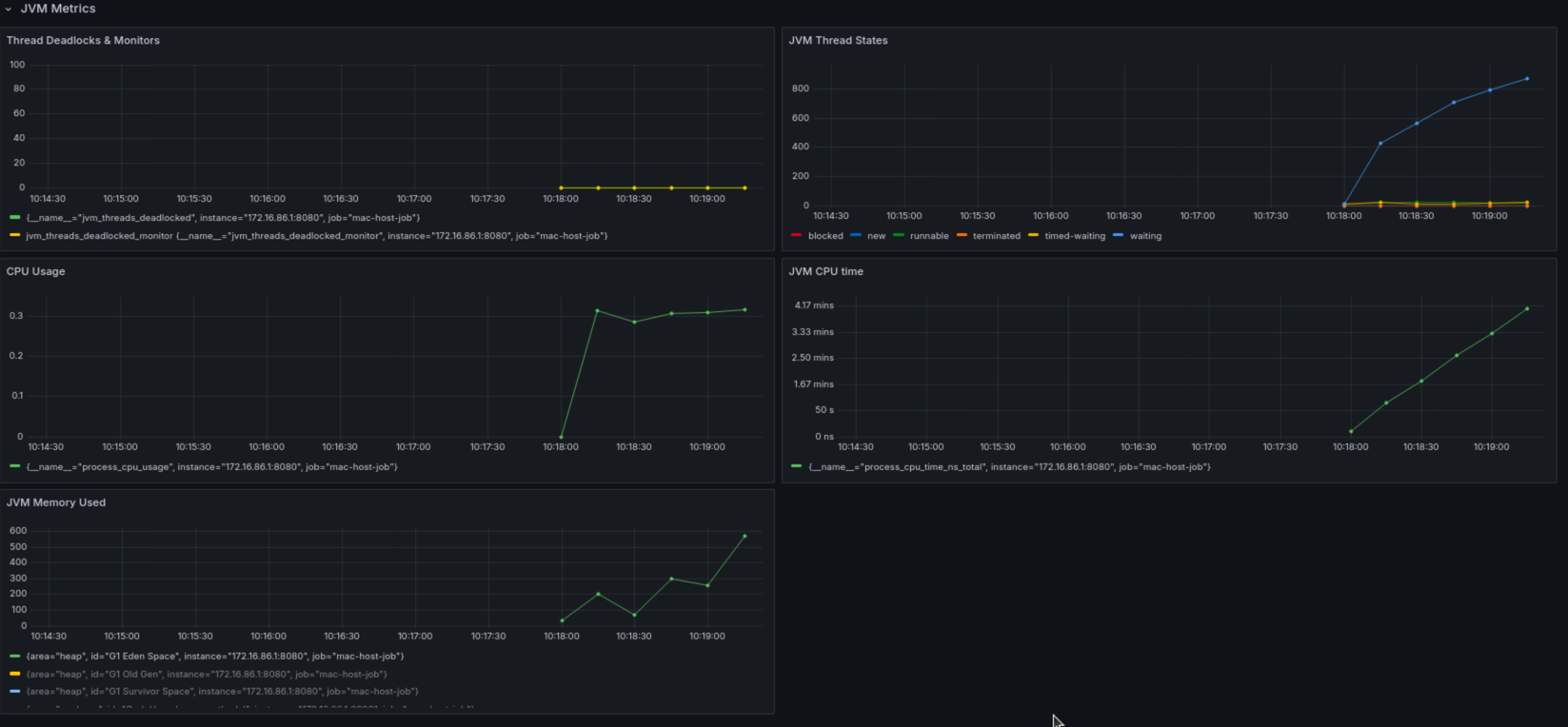This screenshot has height=727, width=1568.
Task: Select the process_cpu_time_ns_total legend label
Action: click(1009, 467)
